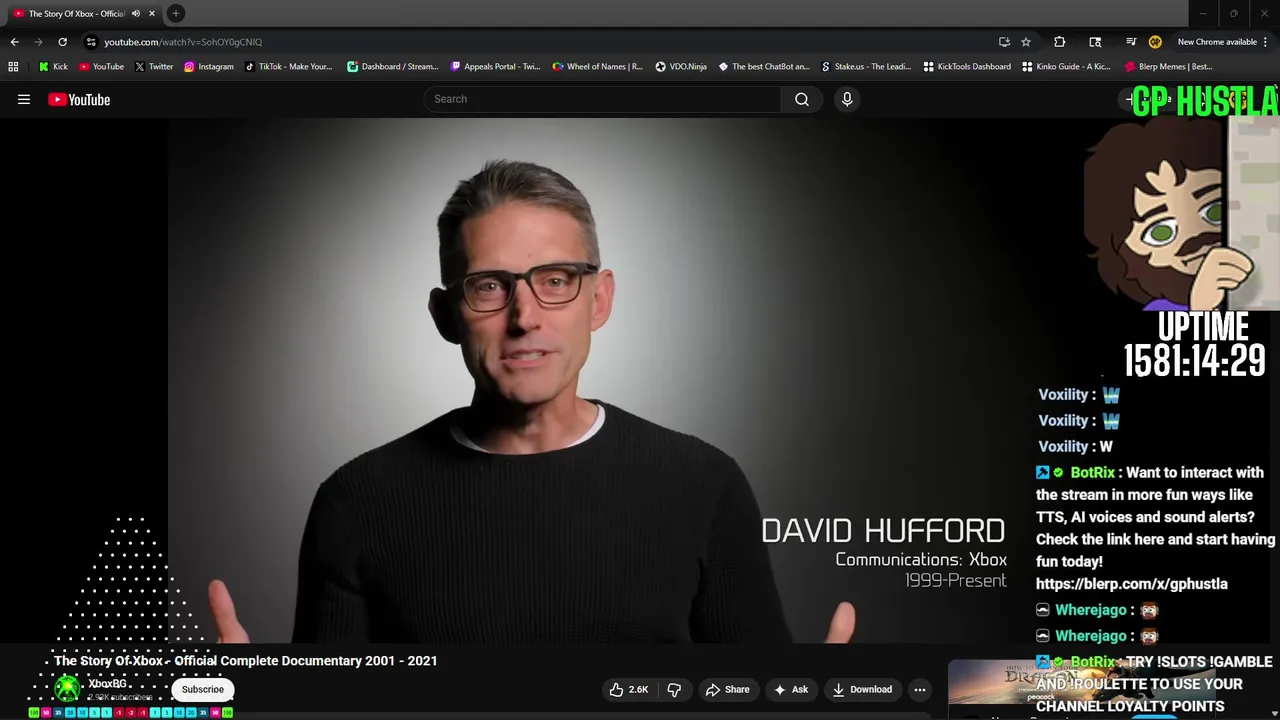The height and width of the screenshot is (720, 1280).
Task: Open the Instagram bookmark
Action: [208, 67]
